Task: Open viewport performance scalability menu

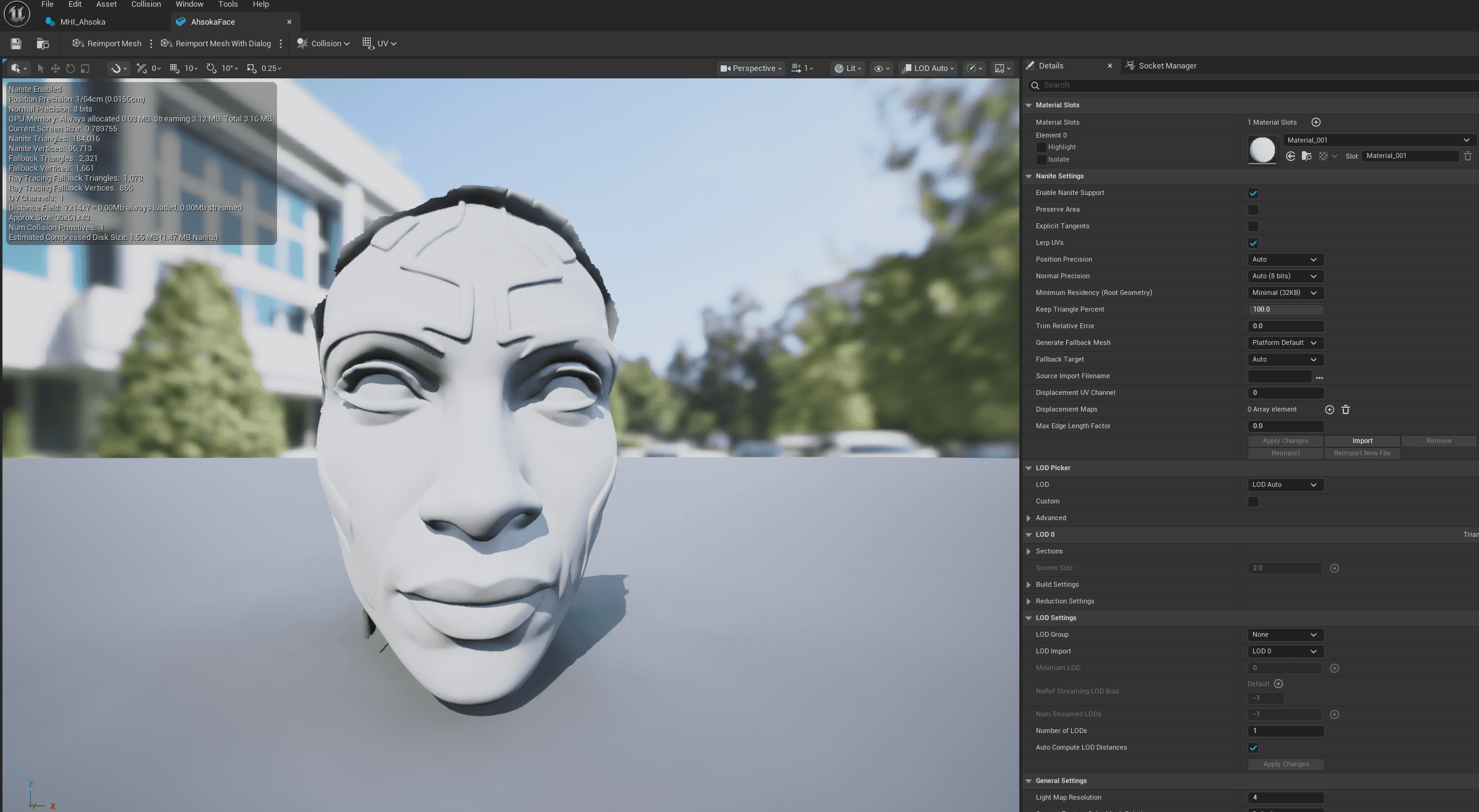Action: click(974, 68)
